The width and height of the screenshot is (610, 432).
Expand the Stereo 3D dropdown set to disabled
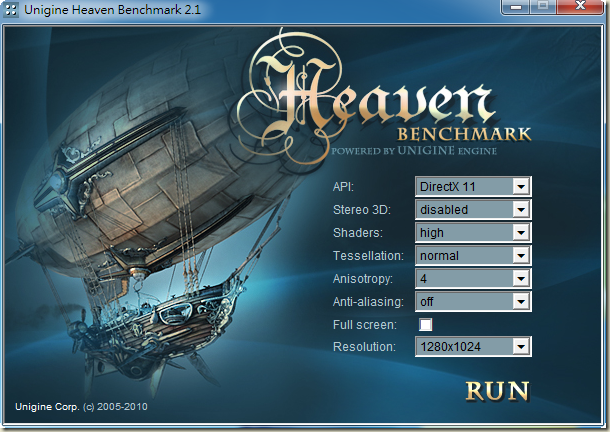[473, 209]
